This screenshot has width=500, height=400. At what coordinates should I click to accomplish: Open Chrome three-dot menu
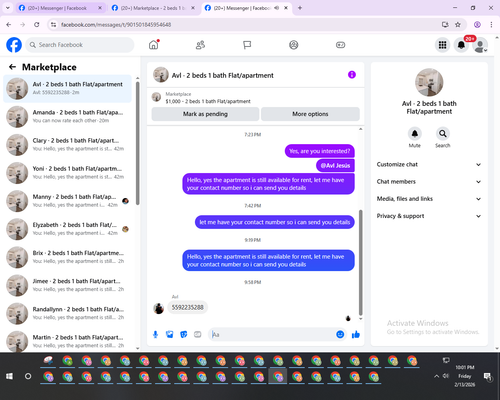[491, 25]
